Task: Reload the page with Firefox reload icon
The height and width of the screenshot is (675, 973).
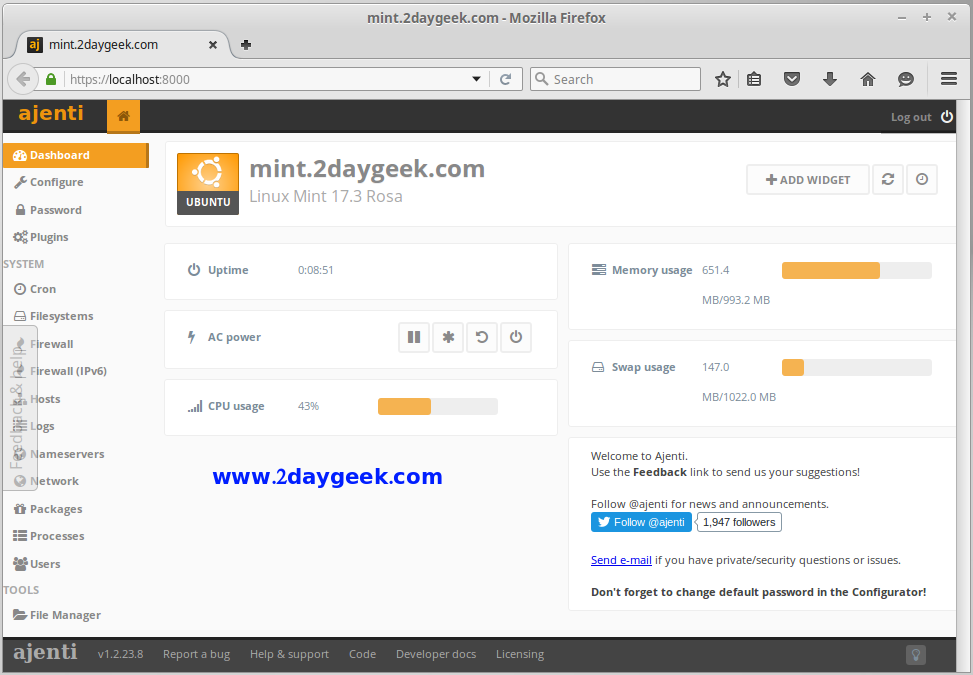Action: click(506, 79)
